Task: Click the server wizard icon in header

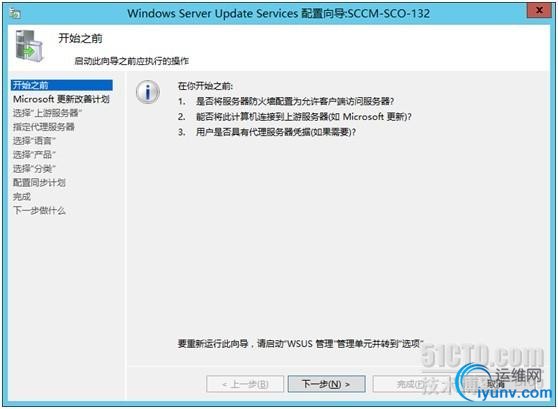Action: pyautogui.click(x=30, y=46)
